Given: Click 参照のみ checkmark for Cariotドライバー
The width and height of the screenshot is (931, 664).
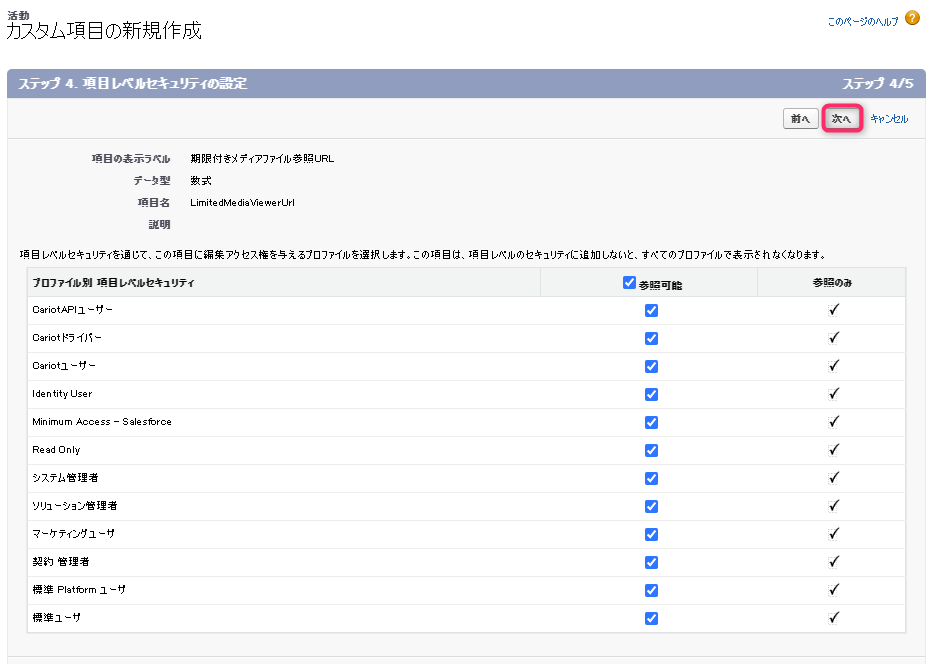Looking at the screenshot, I should click(x=834, y=338).
